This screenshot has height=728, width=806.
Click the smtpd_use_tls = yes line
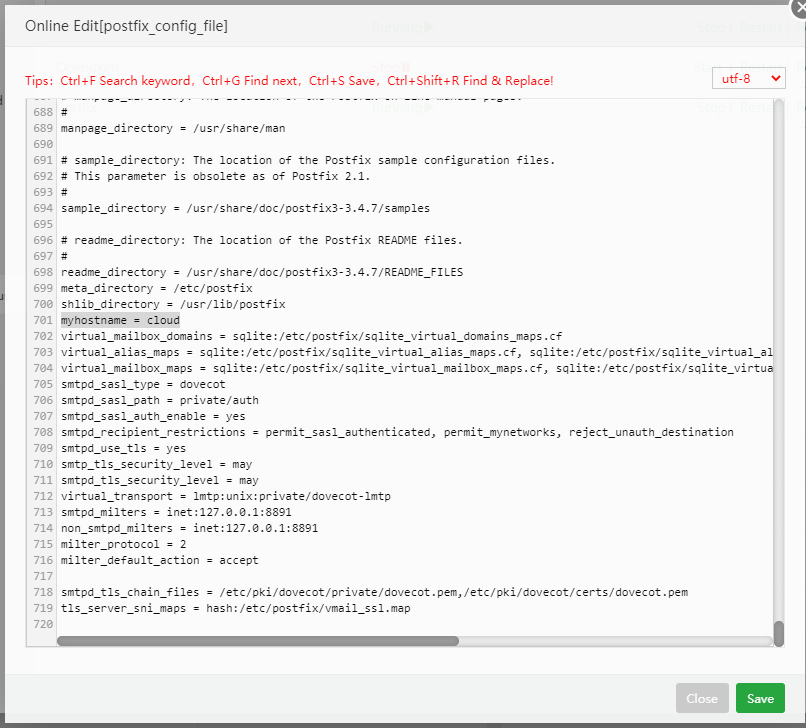tap(123, 448)
